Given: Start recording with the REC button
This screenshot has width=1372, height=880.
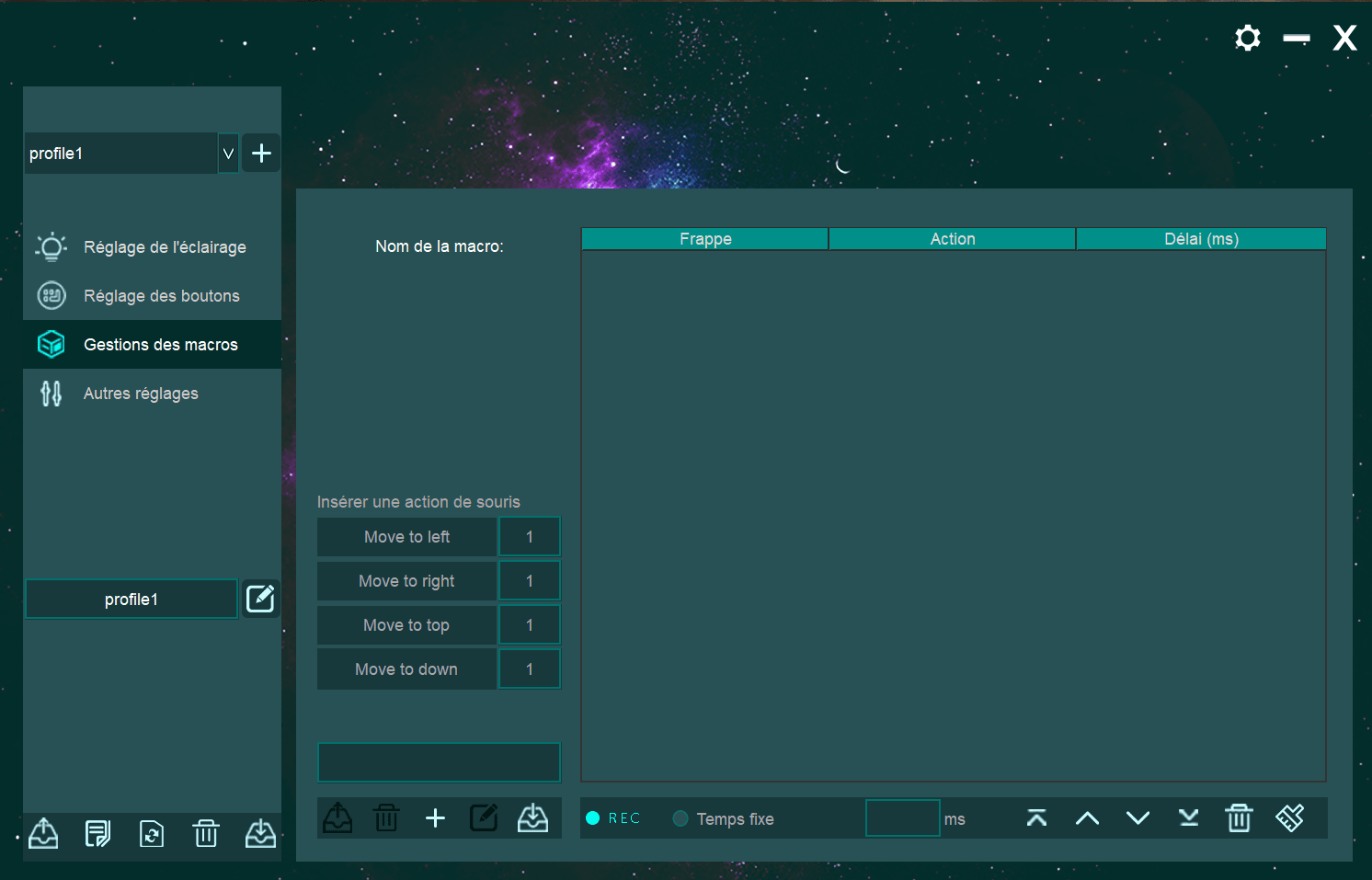Looking at the screenshot, I should [612, 818].
